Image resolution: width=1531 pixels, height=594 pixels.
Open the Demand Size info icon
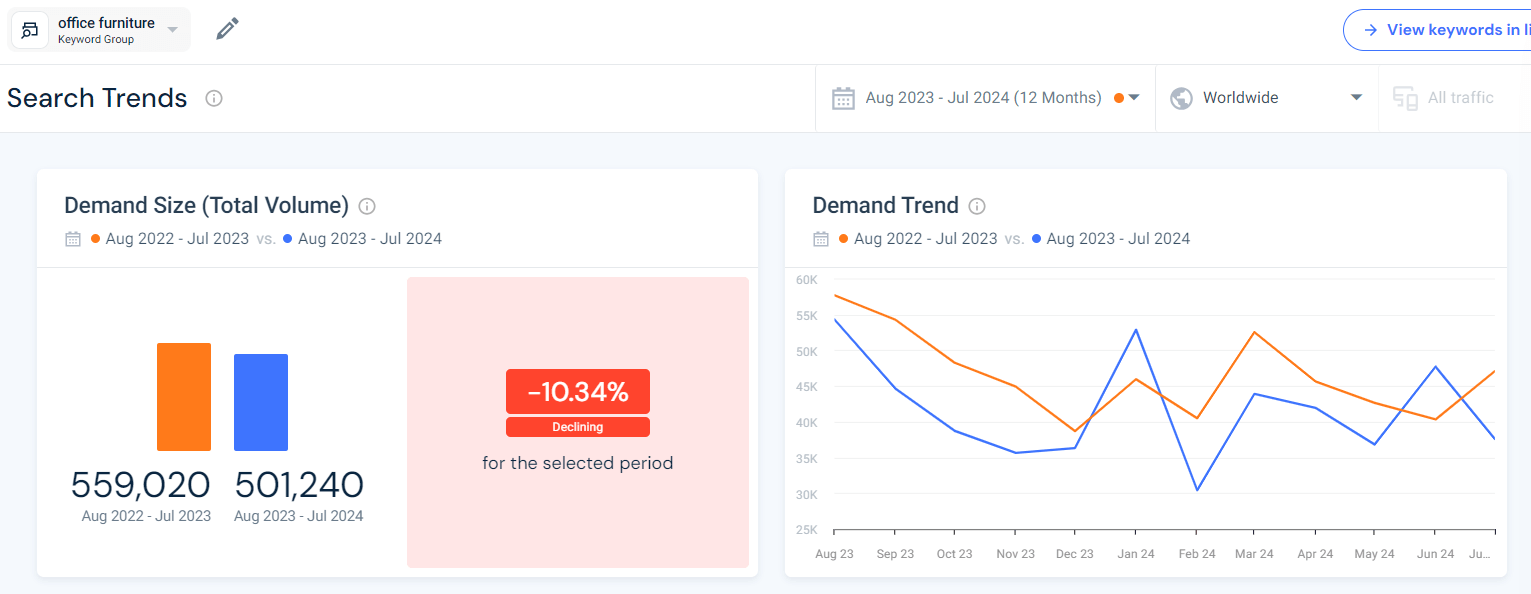366,206
